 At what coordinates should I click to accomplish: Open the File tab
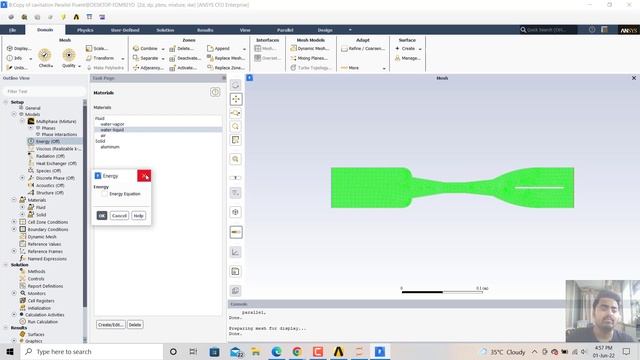13,30
